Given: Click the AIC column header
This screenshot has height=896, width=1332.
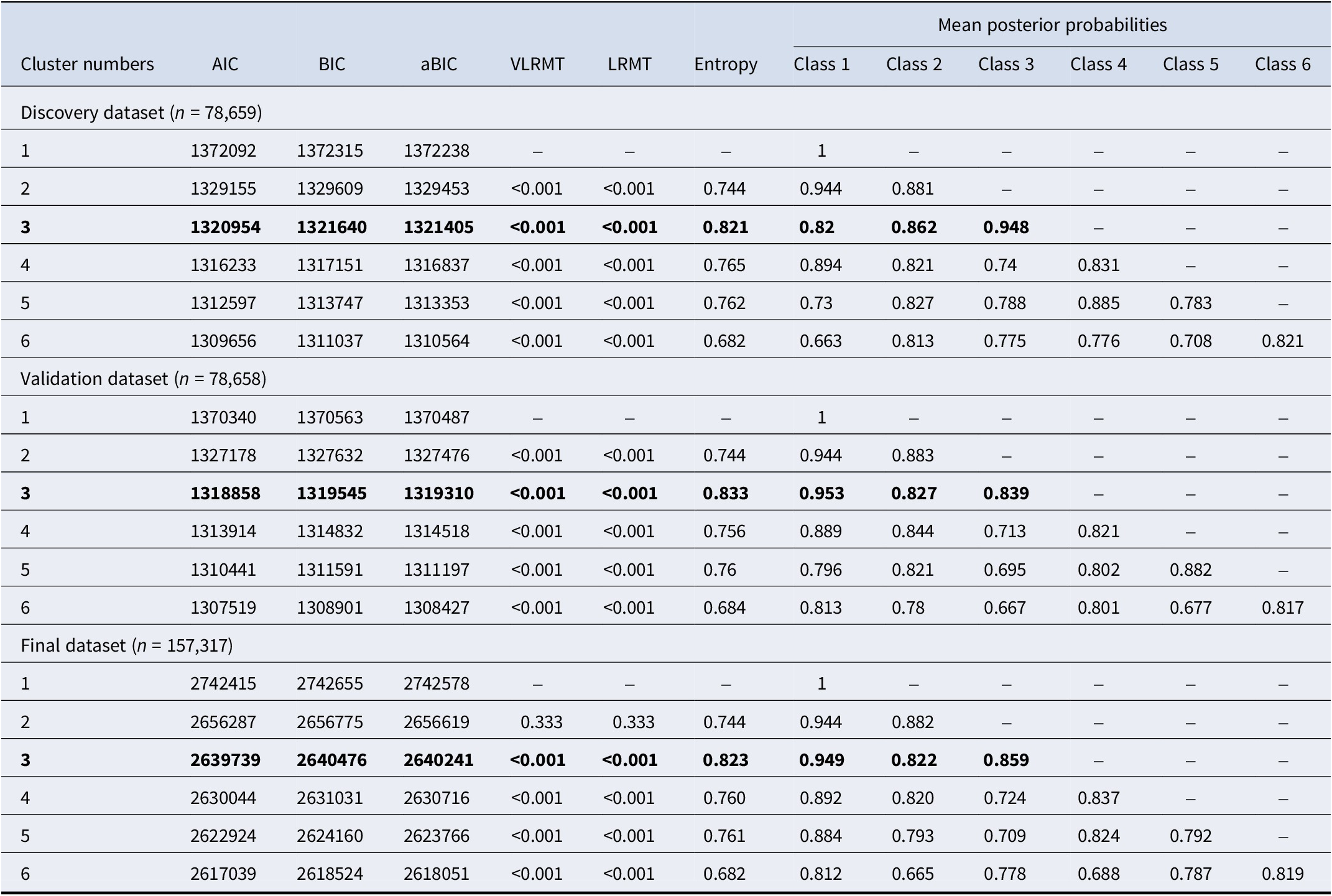Looking at the screenshot, I should (x=224, y=64).
